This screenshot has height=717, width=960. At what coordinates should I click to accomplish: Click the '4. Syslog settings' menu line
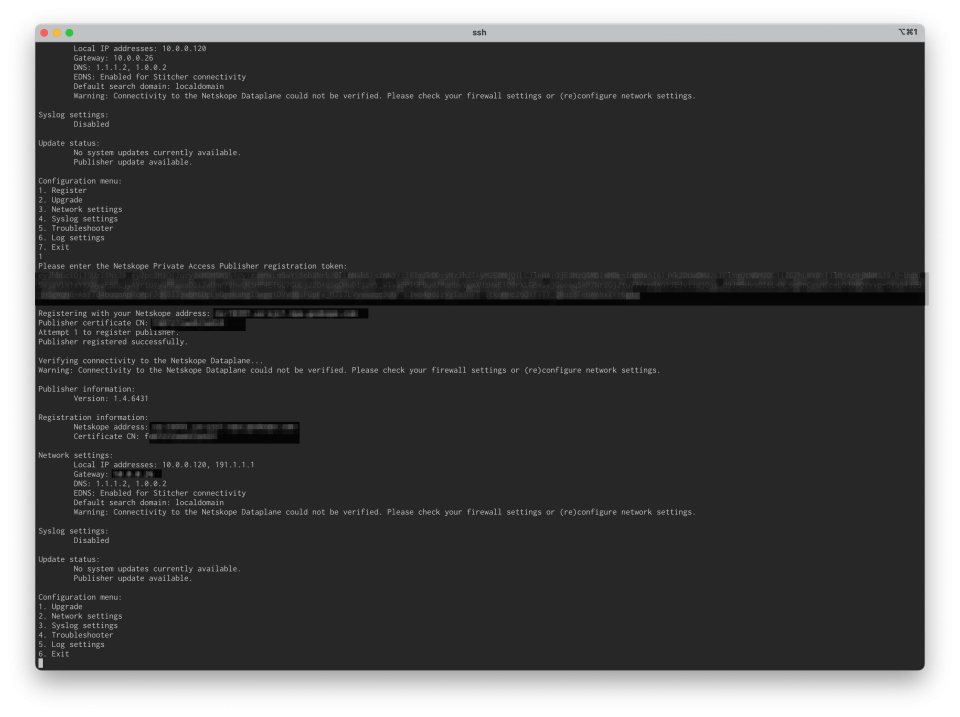(x=78, y=219)
